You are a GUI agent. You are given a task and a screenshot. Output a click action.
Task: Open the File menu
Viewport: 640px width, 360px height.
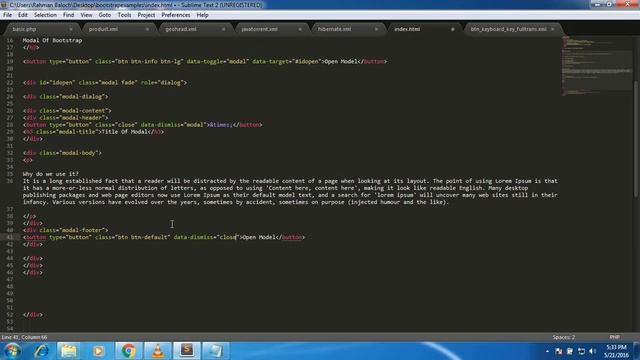(x=7, y=15)
